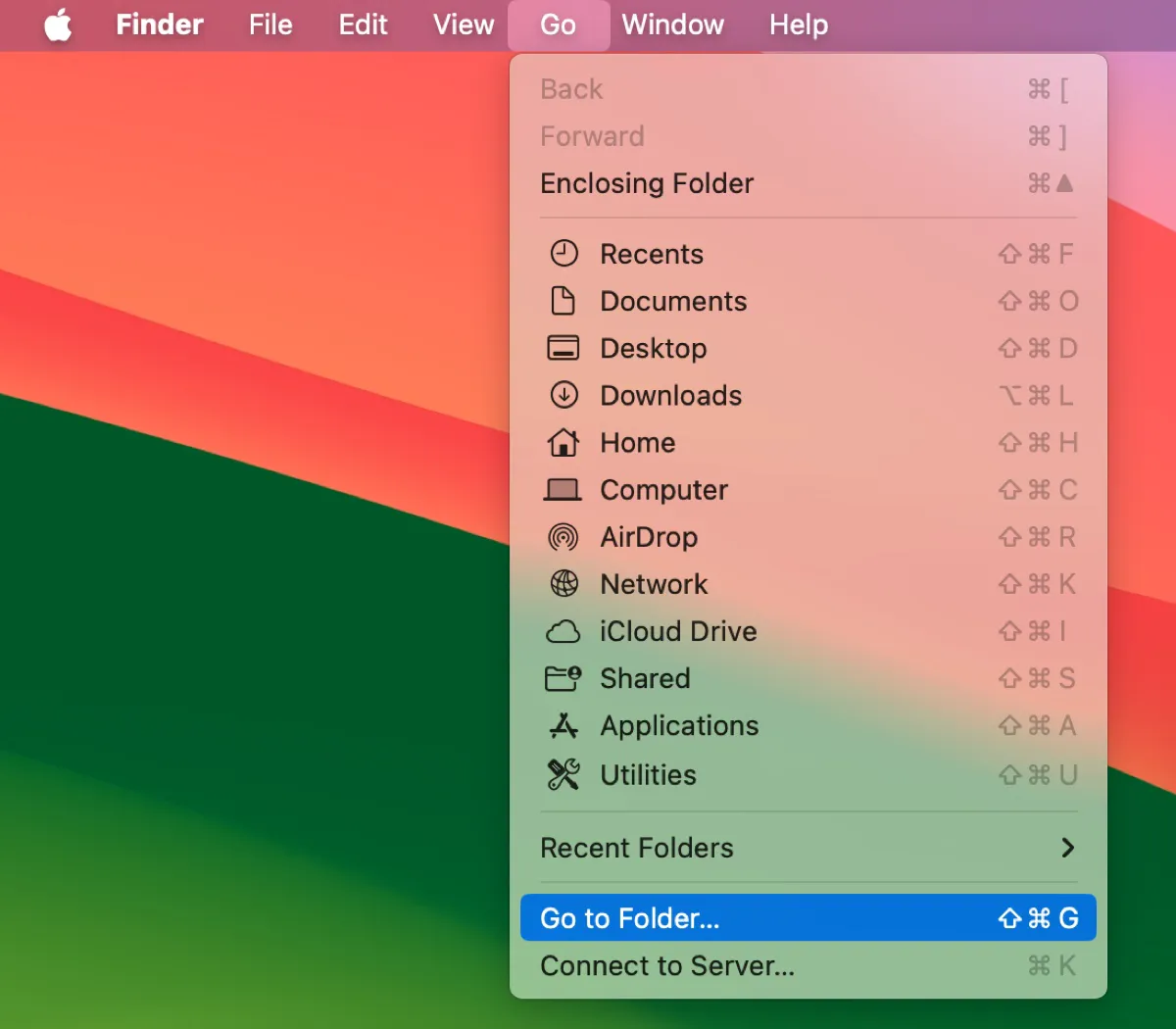This screenshot has height=1029, width=1176.
Task: Click the Applications A-shaped icon
Action: pyautogui.click(x=563, y=725)
